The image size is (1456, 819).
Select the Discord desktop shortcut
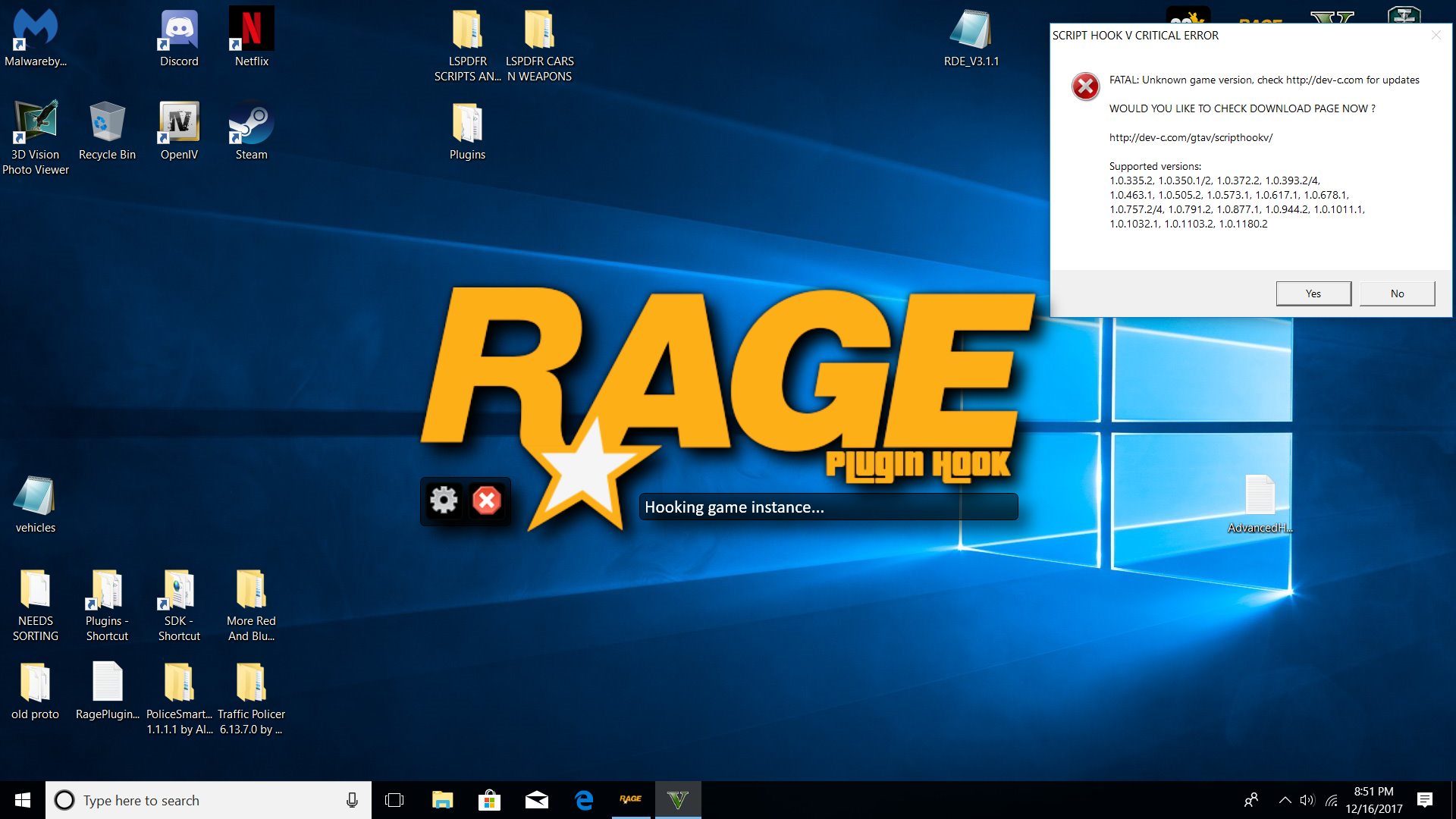[179, 30]
